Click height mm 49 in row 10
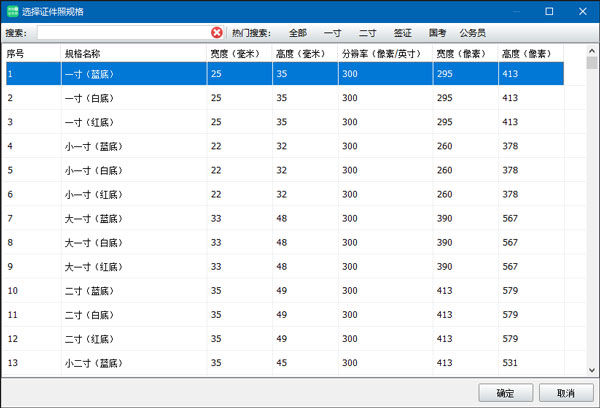The width and height of the screenshot is (600, 408). coord(282,291)
